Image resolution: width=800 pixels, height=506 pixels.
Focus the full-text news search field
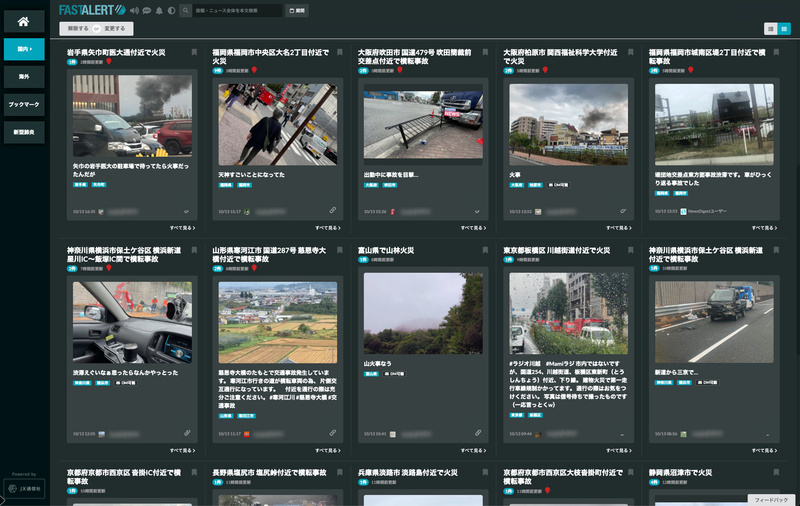[x=237, y=10]
